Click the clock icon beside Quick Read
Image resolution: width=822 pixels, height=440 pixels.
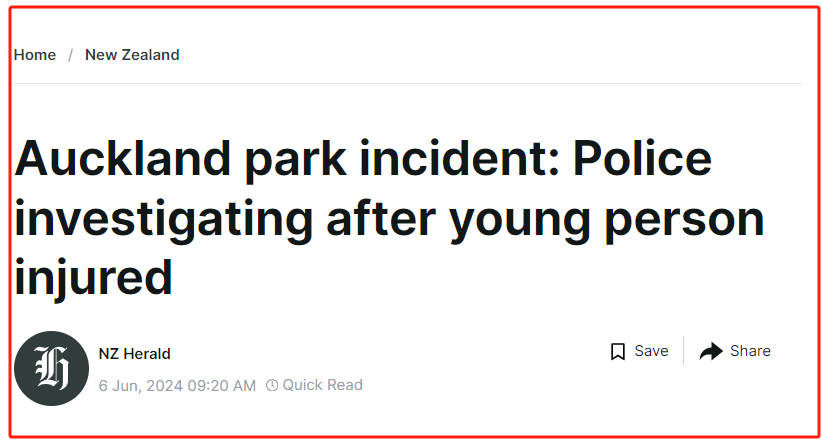click(272, 385)
